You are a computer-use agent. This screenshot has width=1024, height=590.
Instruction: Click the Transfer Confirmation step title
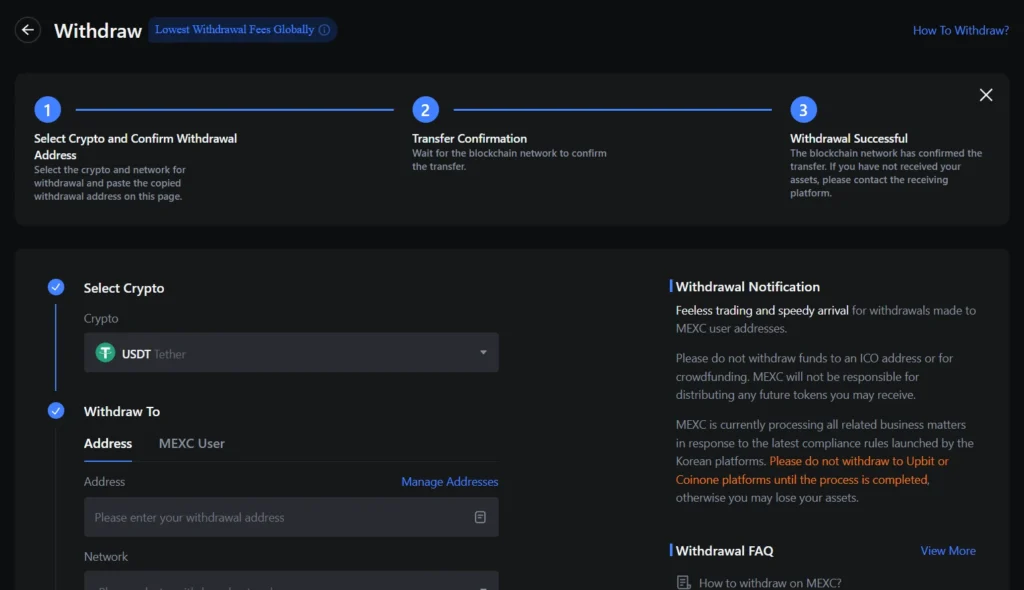[x=469, y=139]
